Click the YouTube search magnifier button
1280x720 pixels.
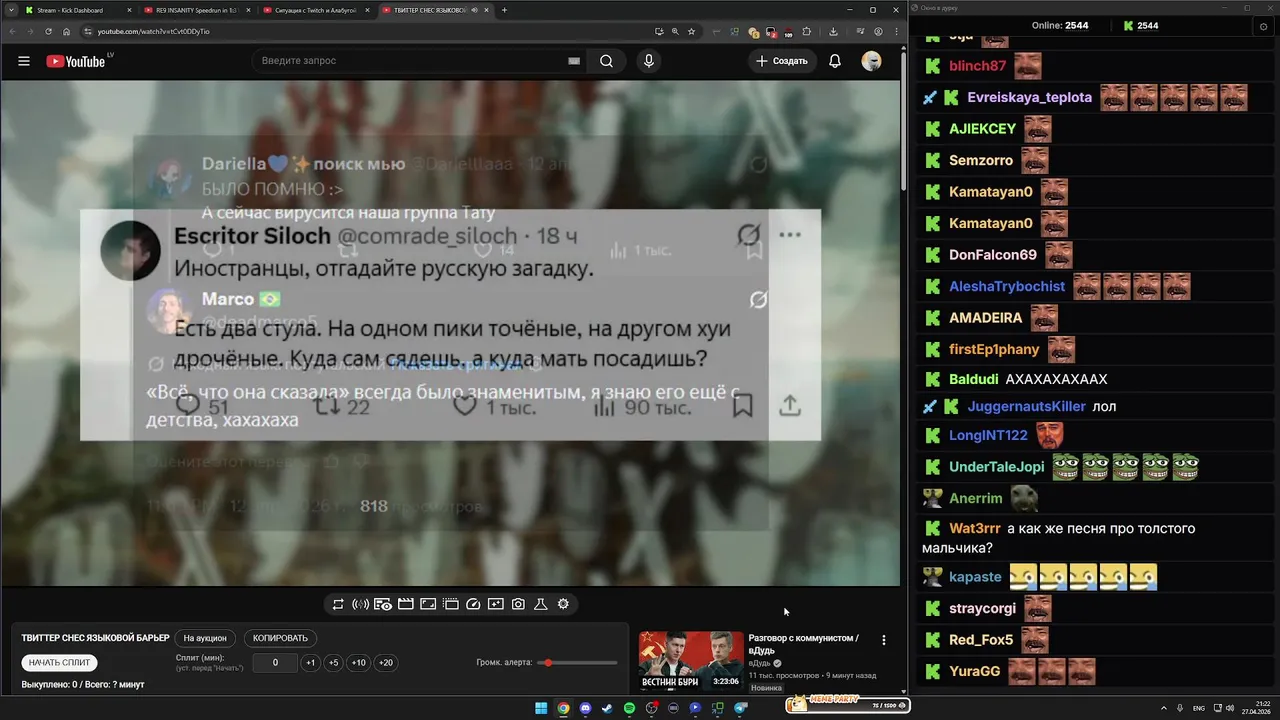[x=606, y=61]
